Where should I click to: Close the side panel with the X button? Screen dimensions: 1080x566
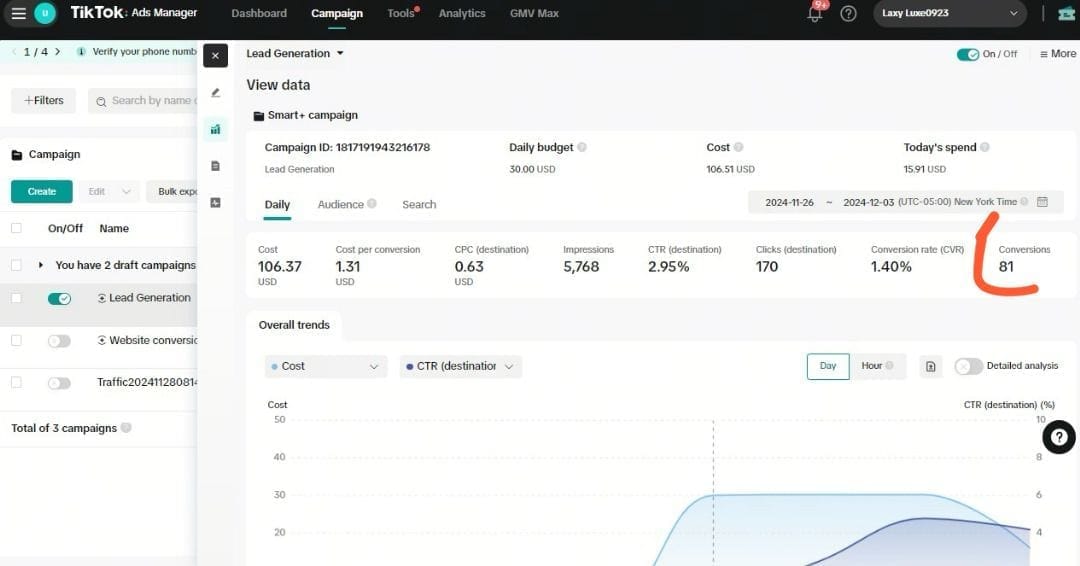coord(216,56)
